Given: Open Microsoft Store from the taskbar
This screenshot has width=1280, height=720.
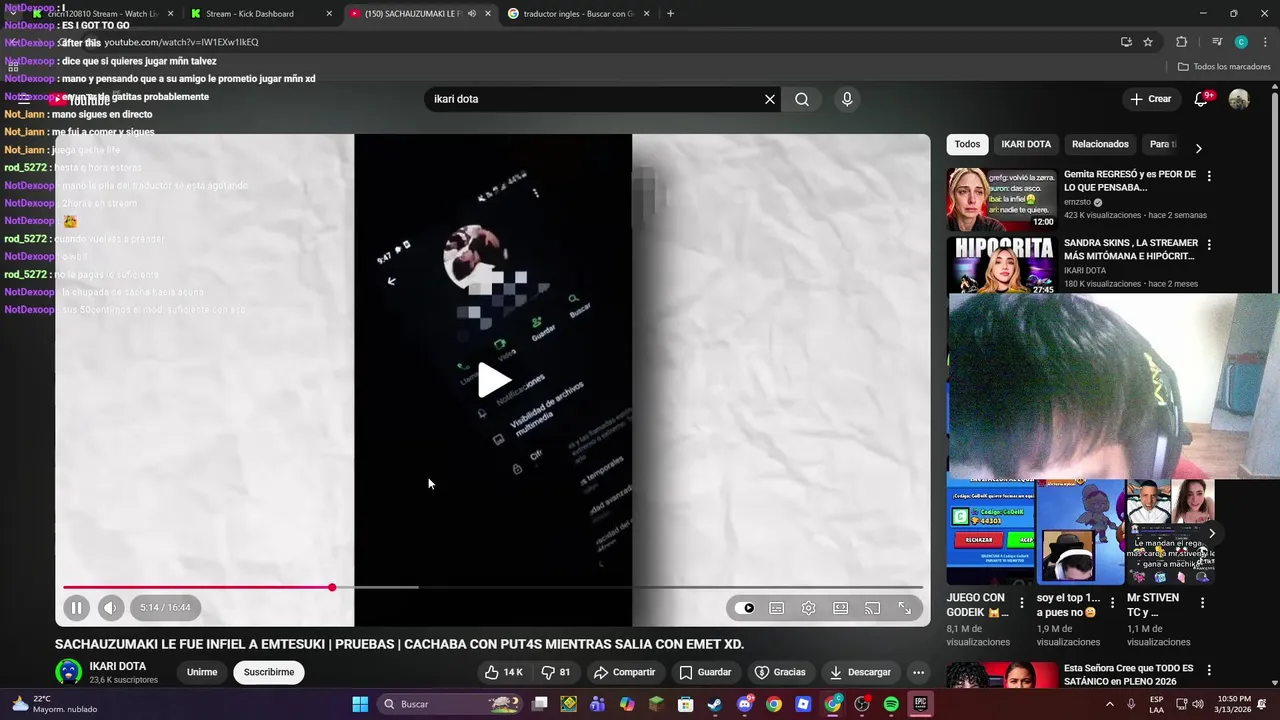Looking at the screenshot, I should 685,704.
